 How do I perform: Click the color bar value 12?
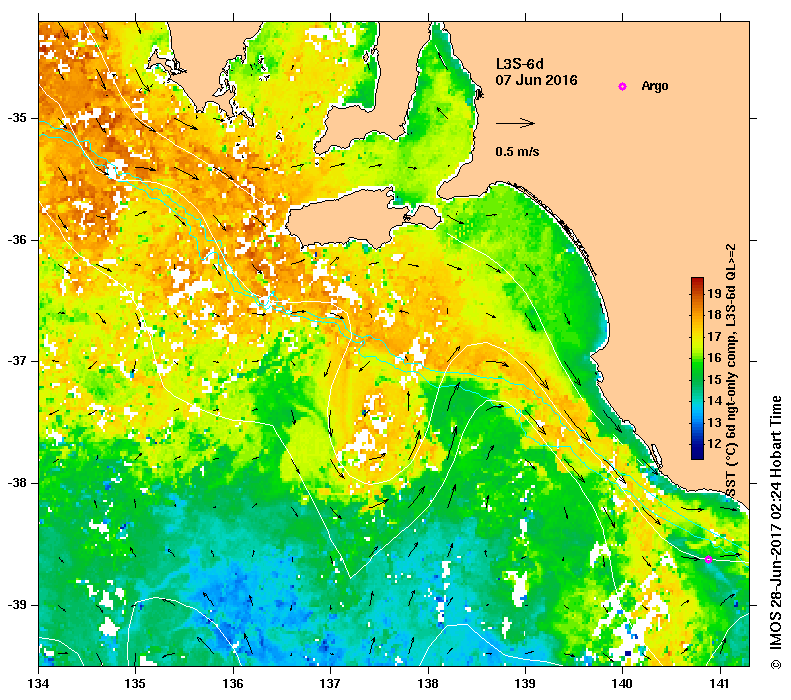coord(714,444)
